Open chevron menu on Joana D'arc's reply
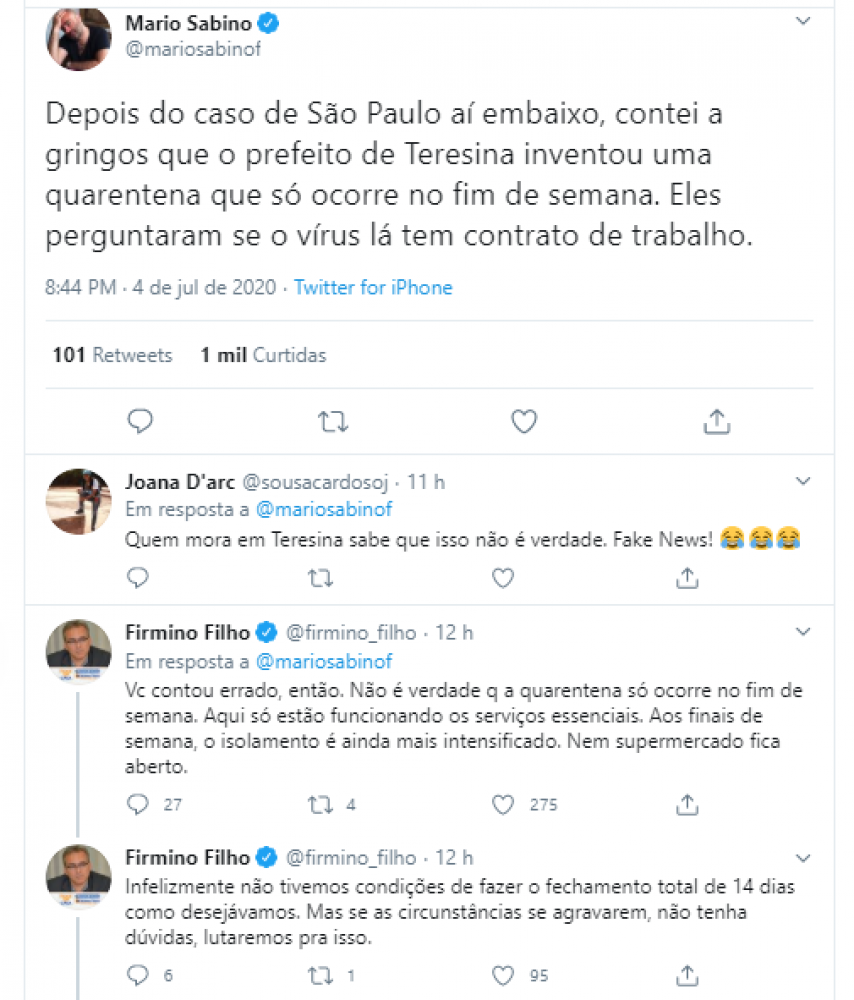This screenshot has width=854, height=1000. tap(802, 482)
